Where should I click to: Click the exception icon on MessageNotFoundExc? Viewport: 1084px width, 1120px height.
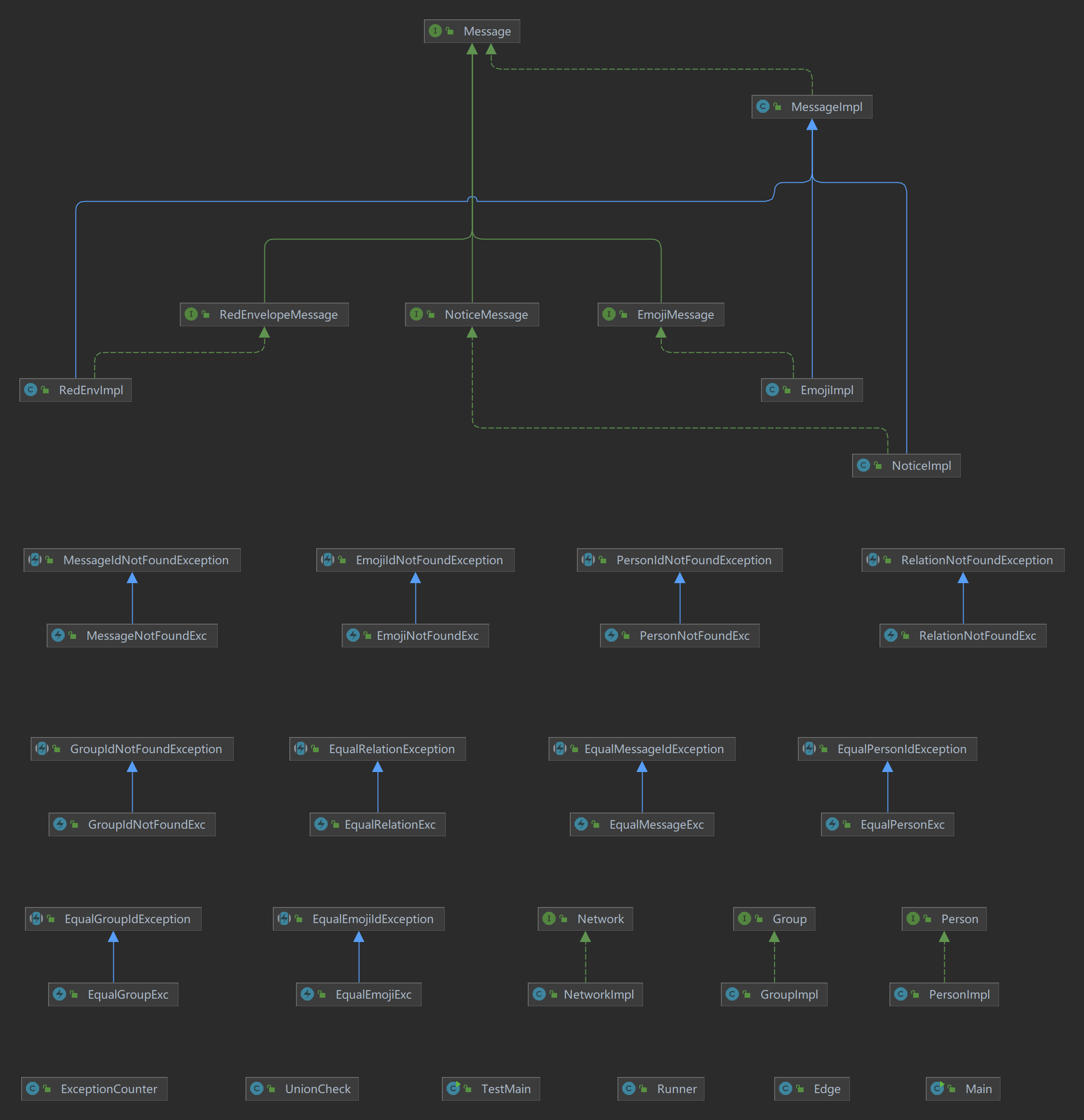[58, 635]
